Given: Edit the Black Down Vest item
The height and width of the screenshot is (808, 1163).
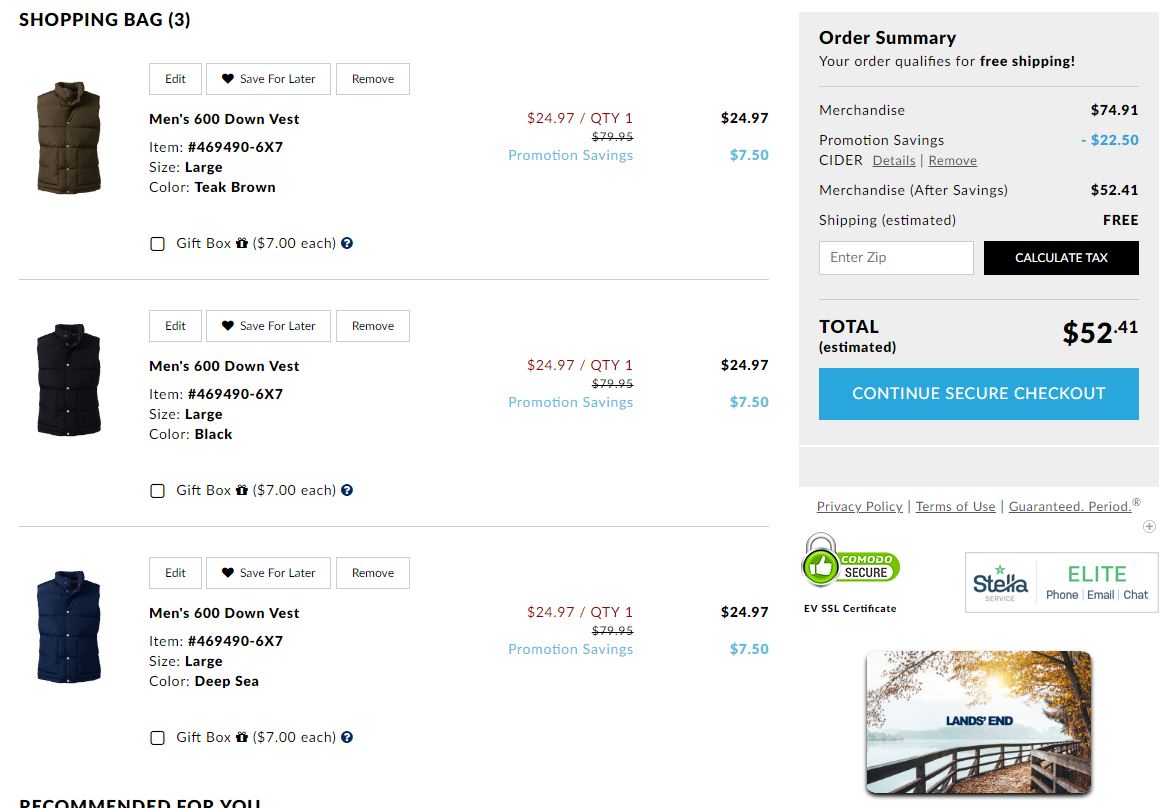Looking at the screenshot, I should point(175,326).
